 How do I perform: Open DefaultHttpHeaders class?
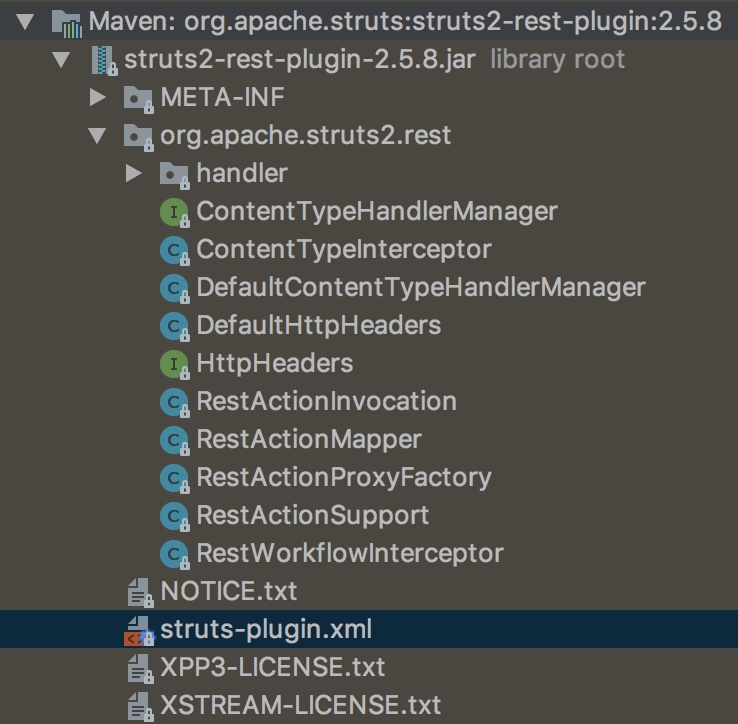coord(319,325)
